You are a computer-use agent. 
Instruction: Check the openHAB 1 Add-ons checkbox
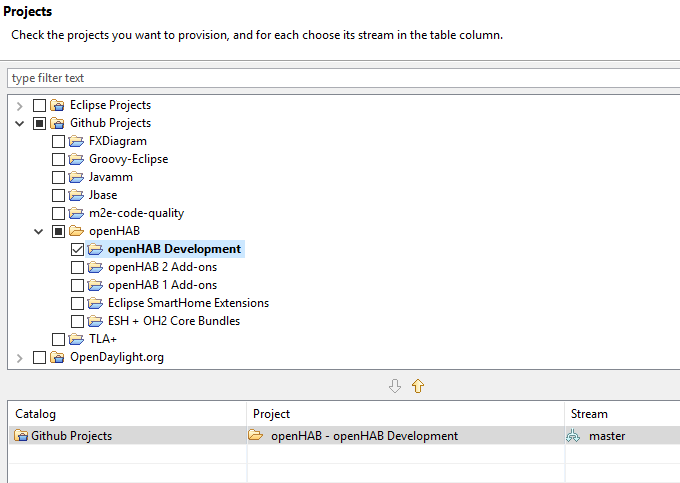(77, 285)
